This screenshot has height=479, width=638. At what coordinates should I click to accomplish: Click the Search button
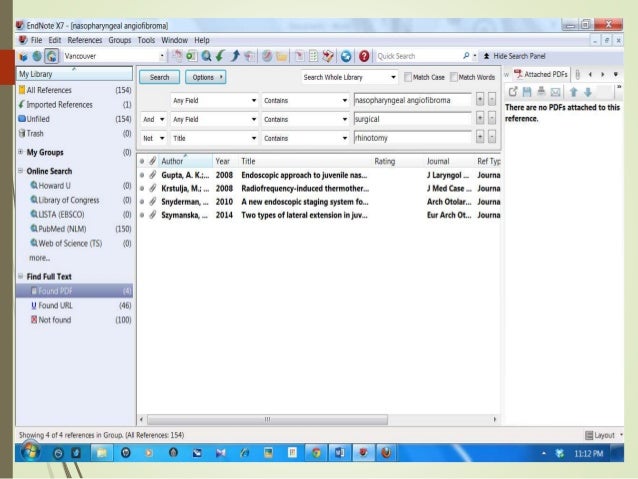pos(160,77)
